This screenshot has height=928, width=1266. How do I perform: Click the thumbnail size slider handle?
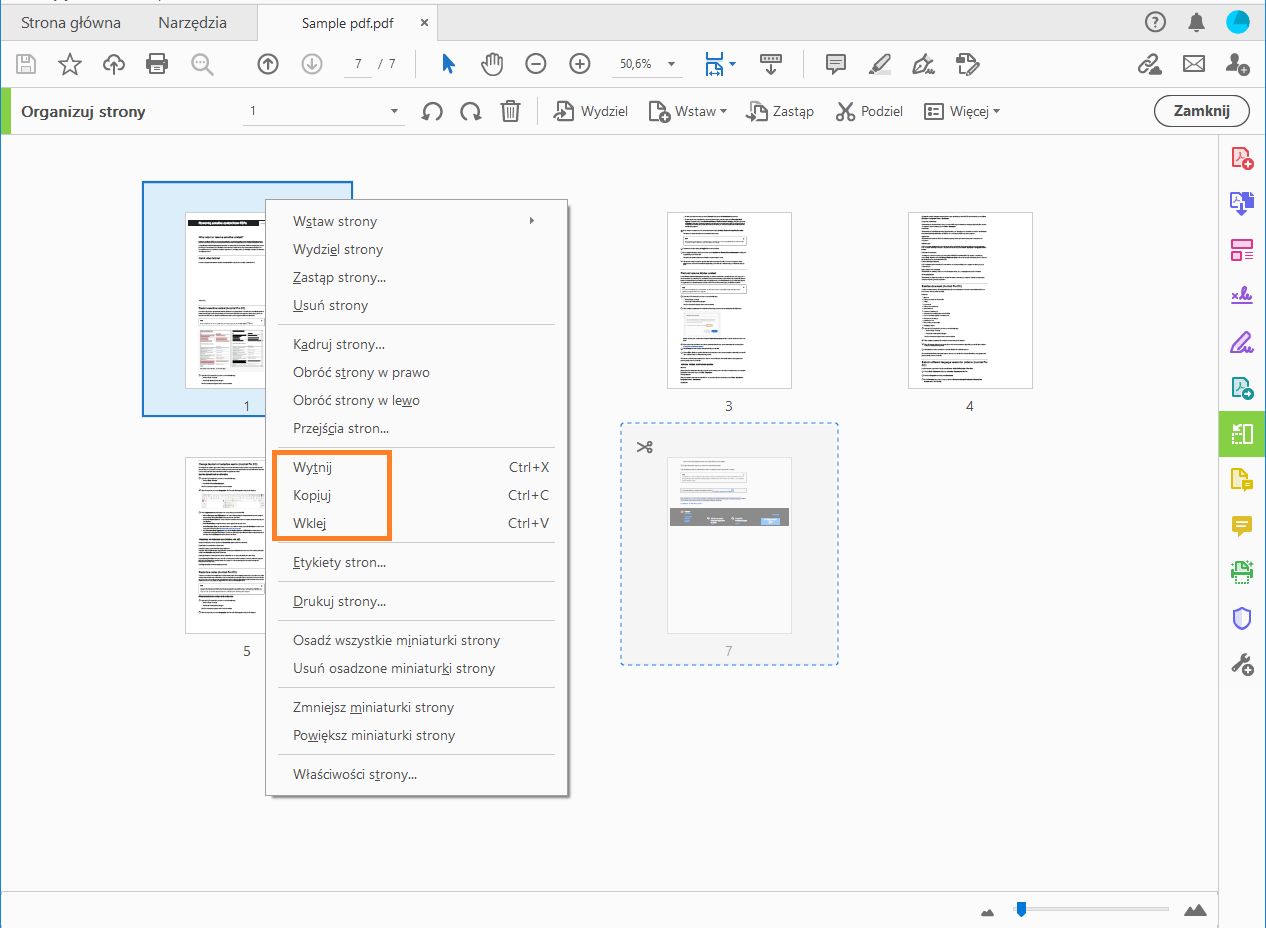[1021, 909]
